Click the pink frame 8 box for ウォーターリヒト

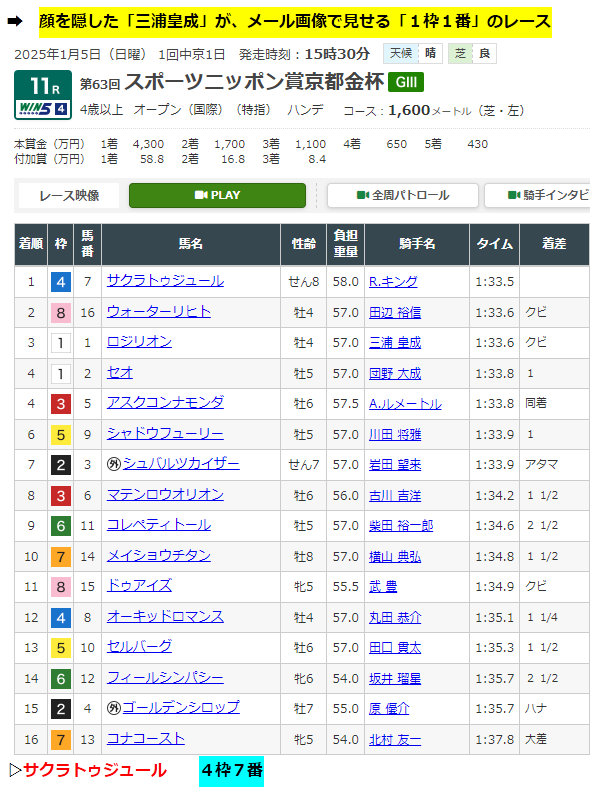(61, 312)
